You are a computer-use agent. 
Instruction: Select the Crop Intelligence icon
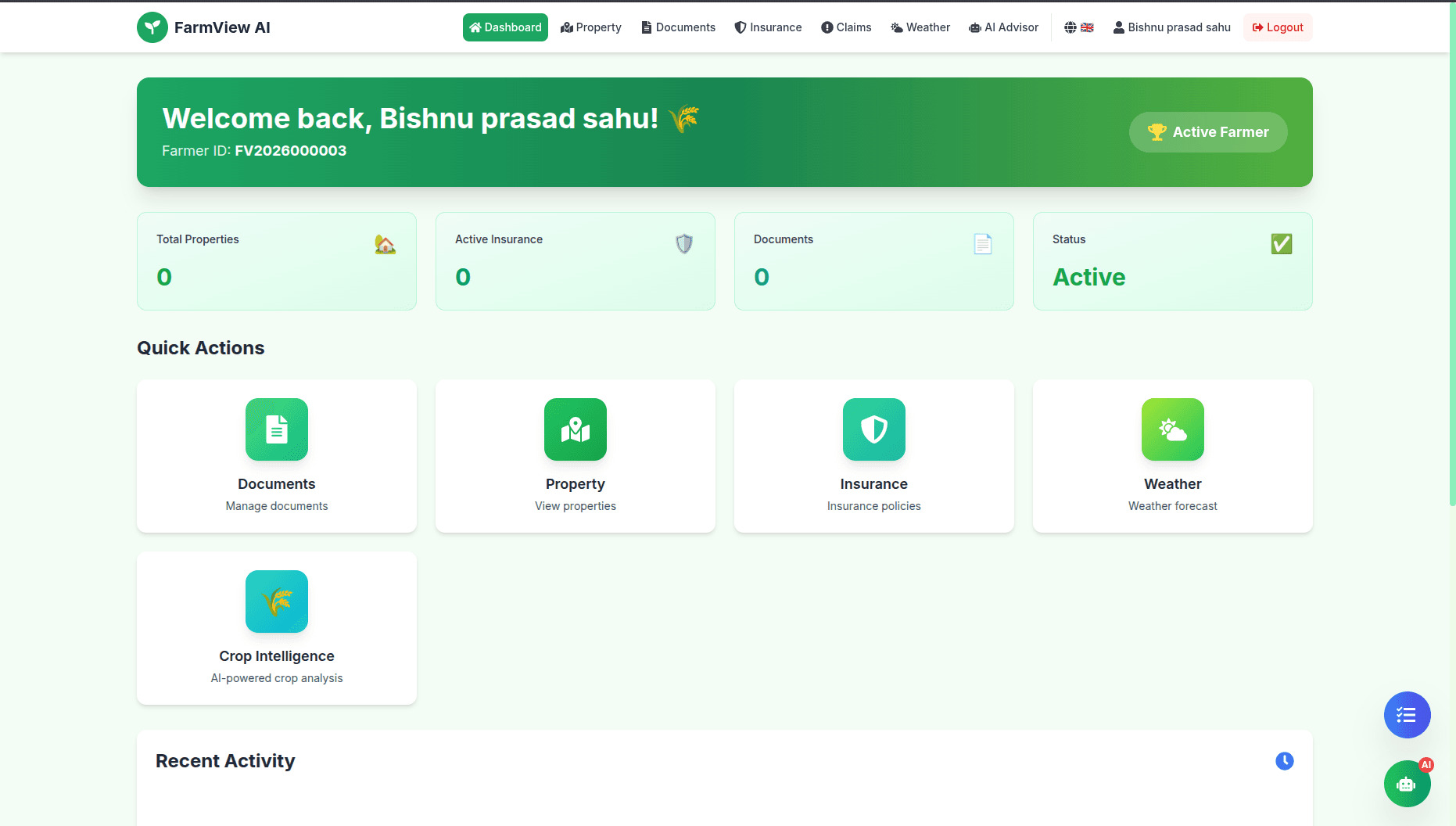click(276, 602)
